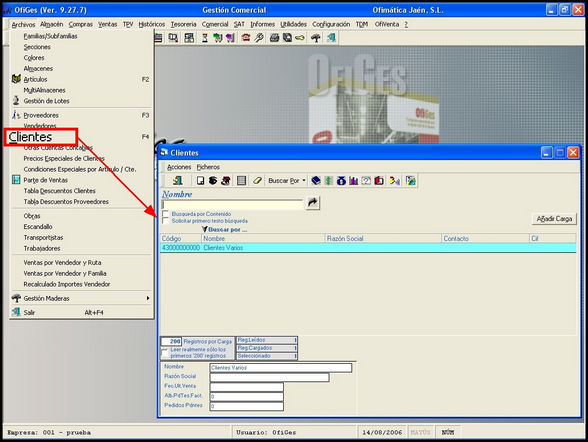Open the Configuración menu
The image size is (588, 442).
pyautogui.click(x=331, y=24)
